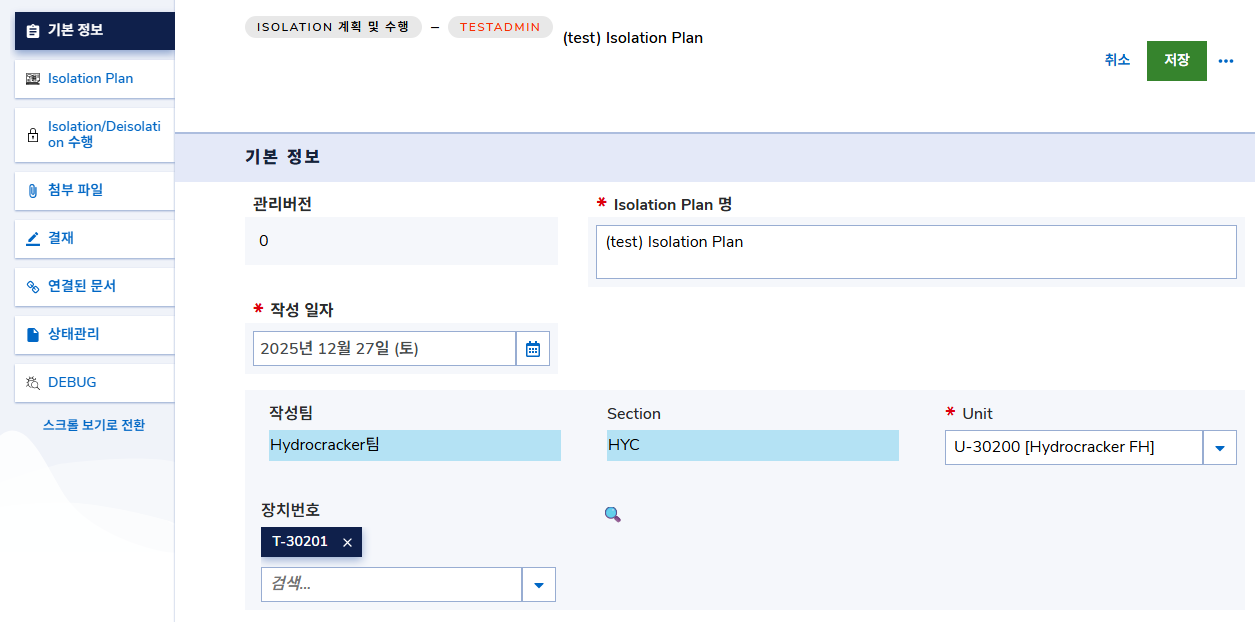Open the 첨부 파일 attachments tab

point(94,190)
